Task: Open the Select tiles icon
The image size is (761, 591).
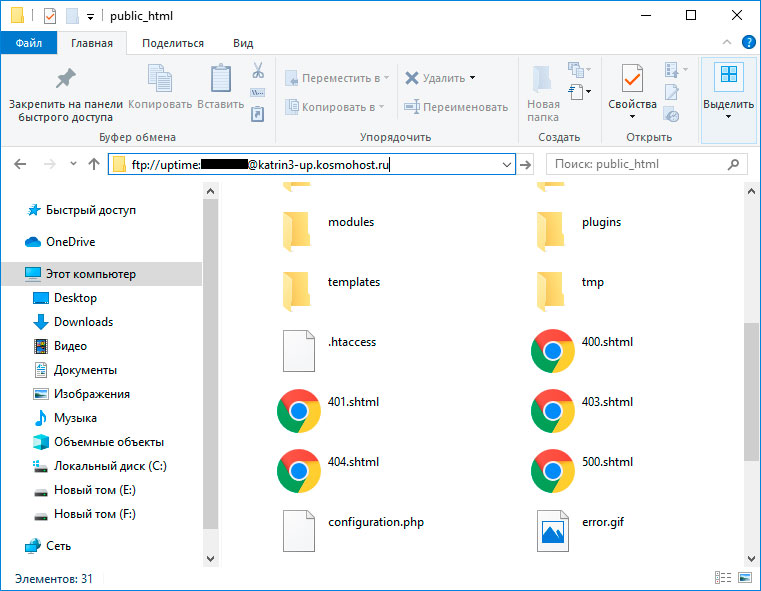Action: pyautogui.click(x=728, y=75)
